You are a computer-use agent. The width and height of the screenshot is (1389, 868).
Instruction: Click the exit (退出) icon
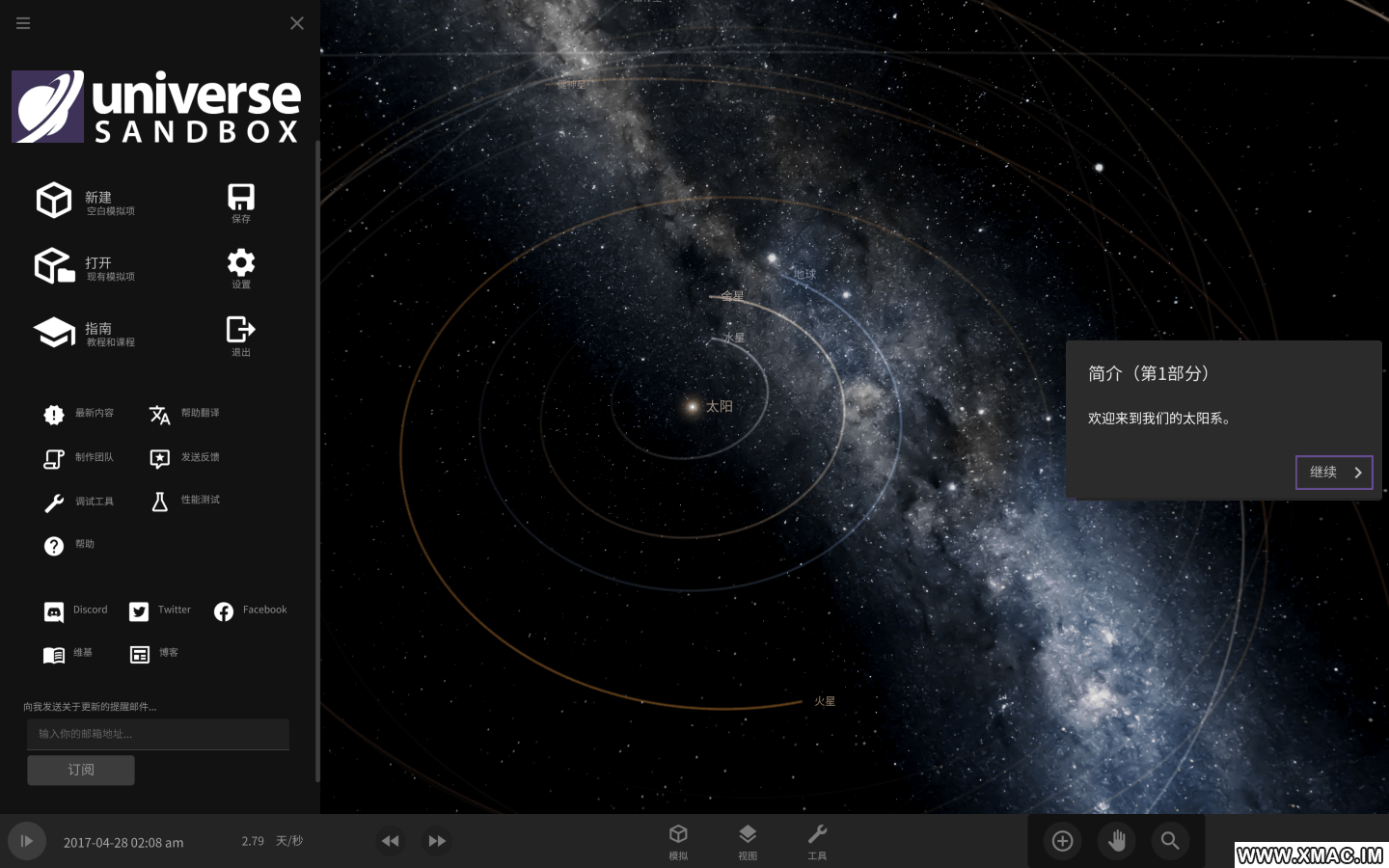[241, 330]
